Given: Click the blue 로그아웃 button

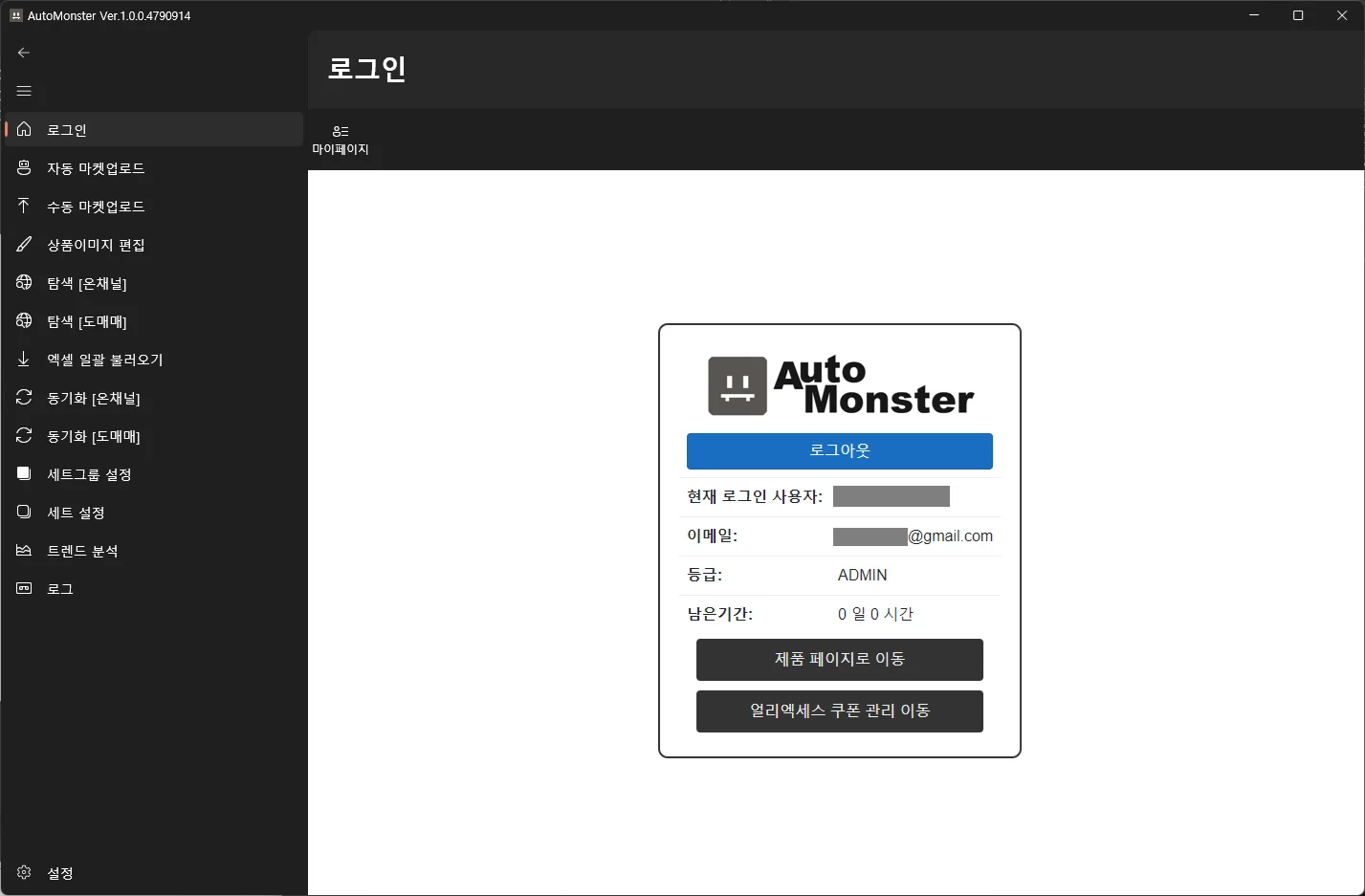Looking at the screenshot, I should (x=840, y=451).
